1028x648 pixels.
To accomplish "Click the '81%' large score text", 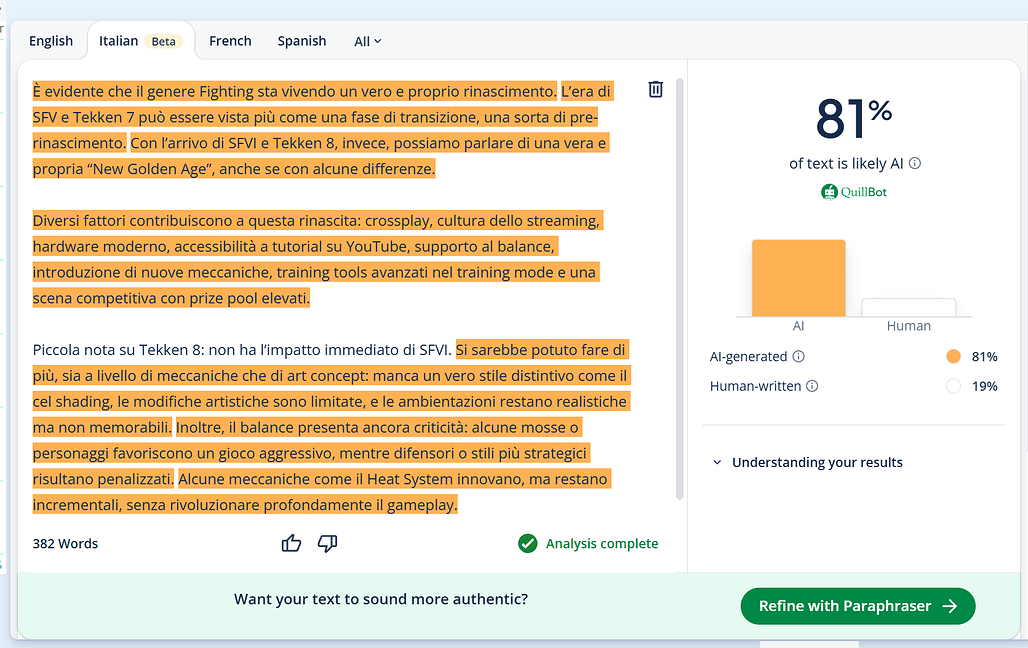I will 854,119.
